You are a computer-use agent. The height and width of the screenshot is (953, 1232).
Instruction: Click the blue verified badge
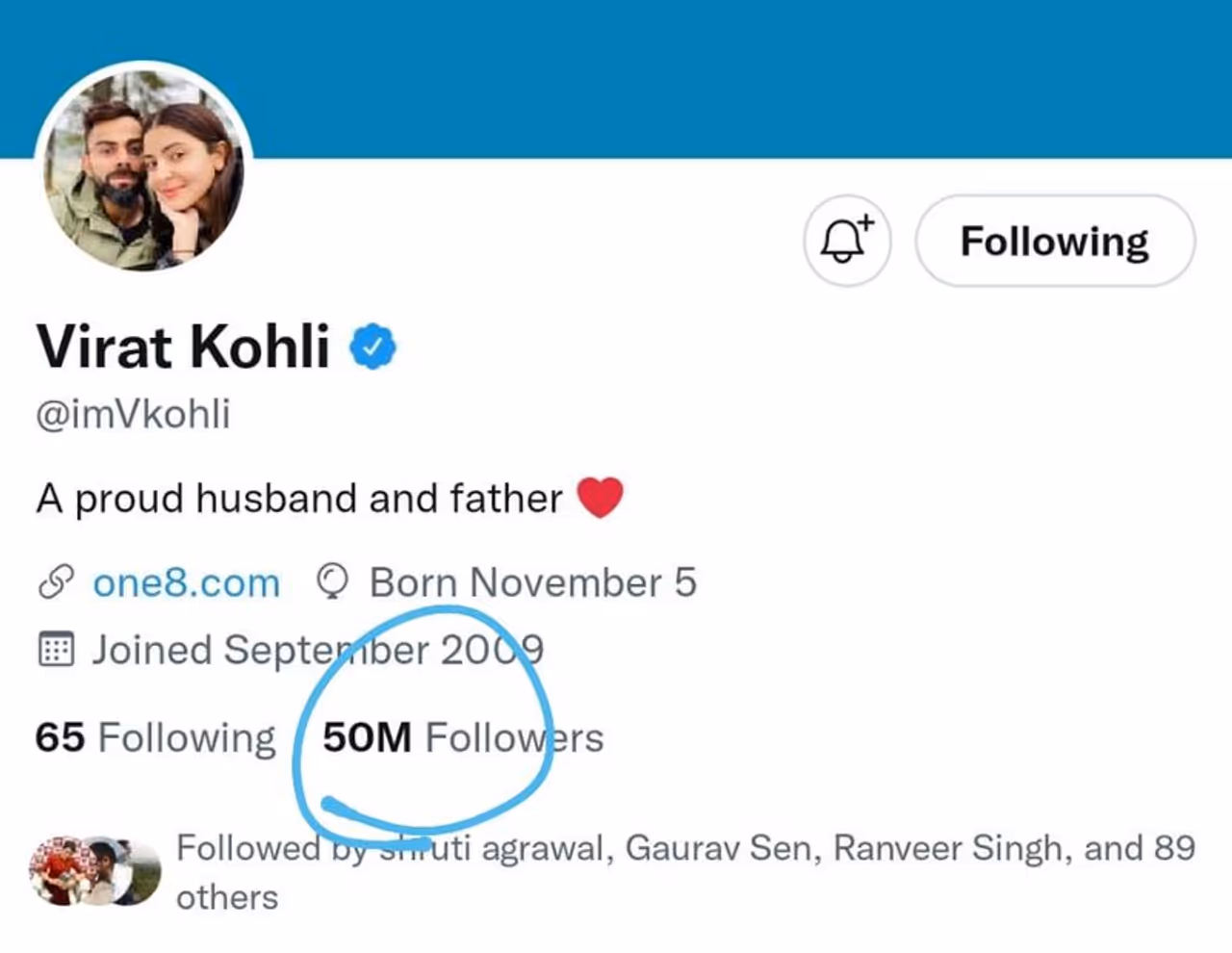pos(372,347)
